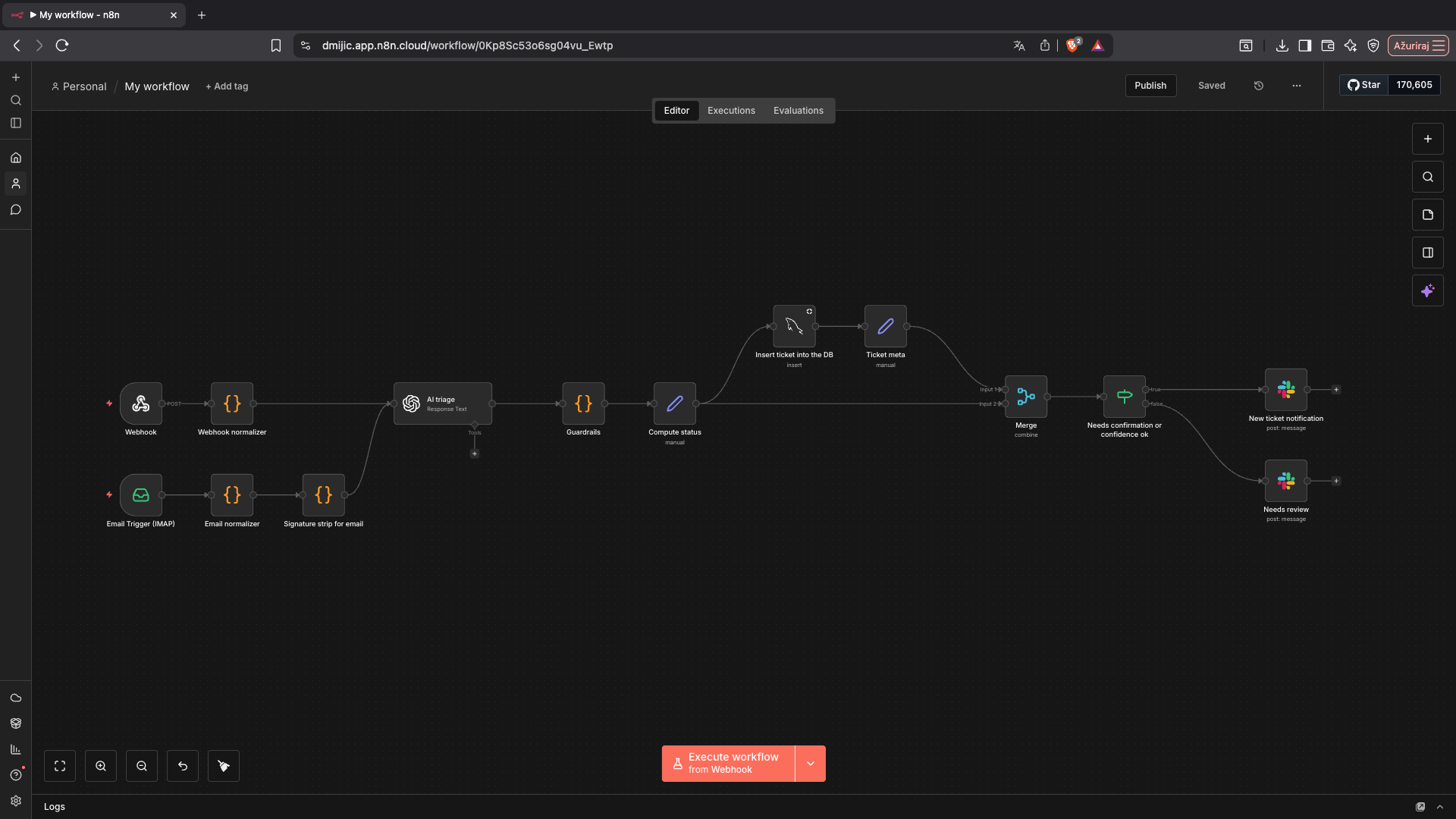Image resolution: width=1456 pixels, height=819 pixels.
Task: Click the undo arrow in bottom toolbar
Action: (182, 766)
